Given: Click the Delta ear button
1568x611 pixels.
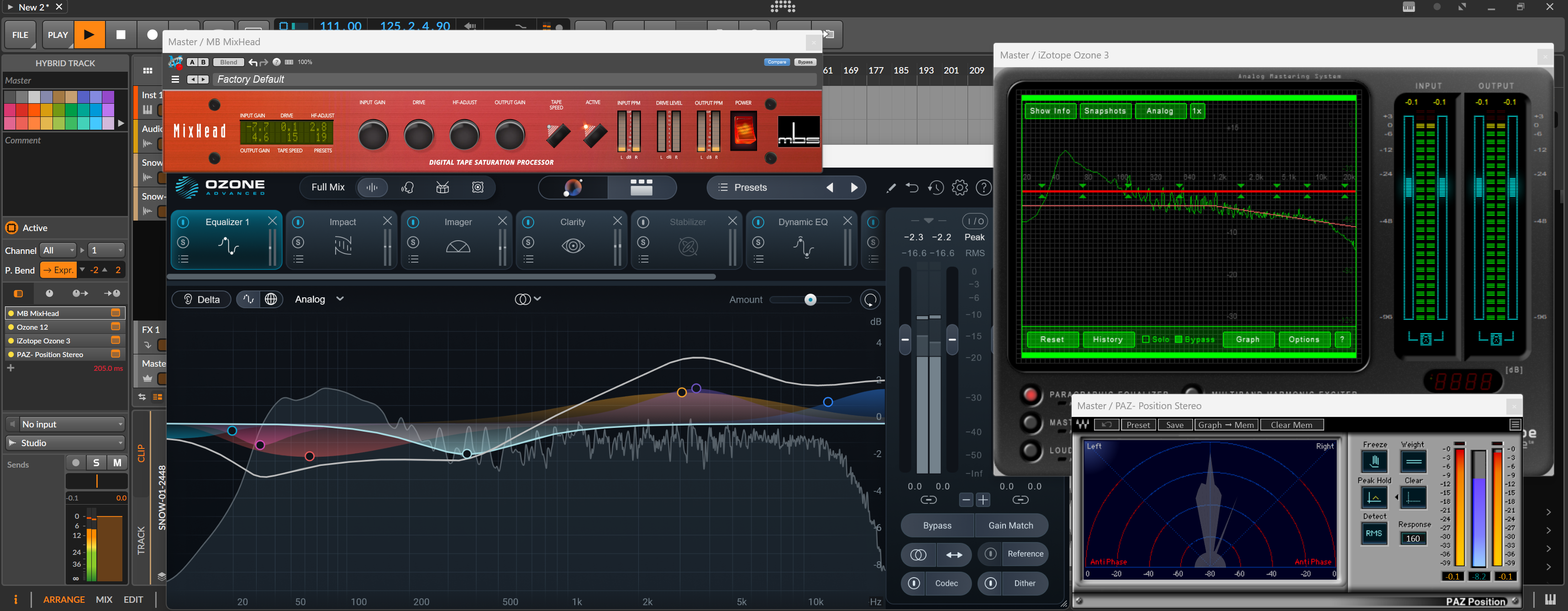Looking at the screenshot, I should click(200, 300).
